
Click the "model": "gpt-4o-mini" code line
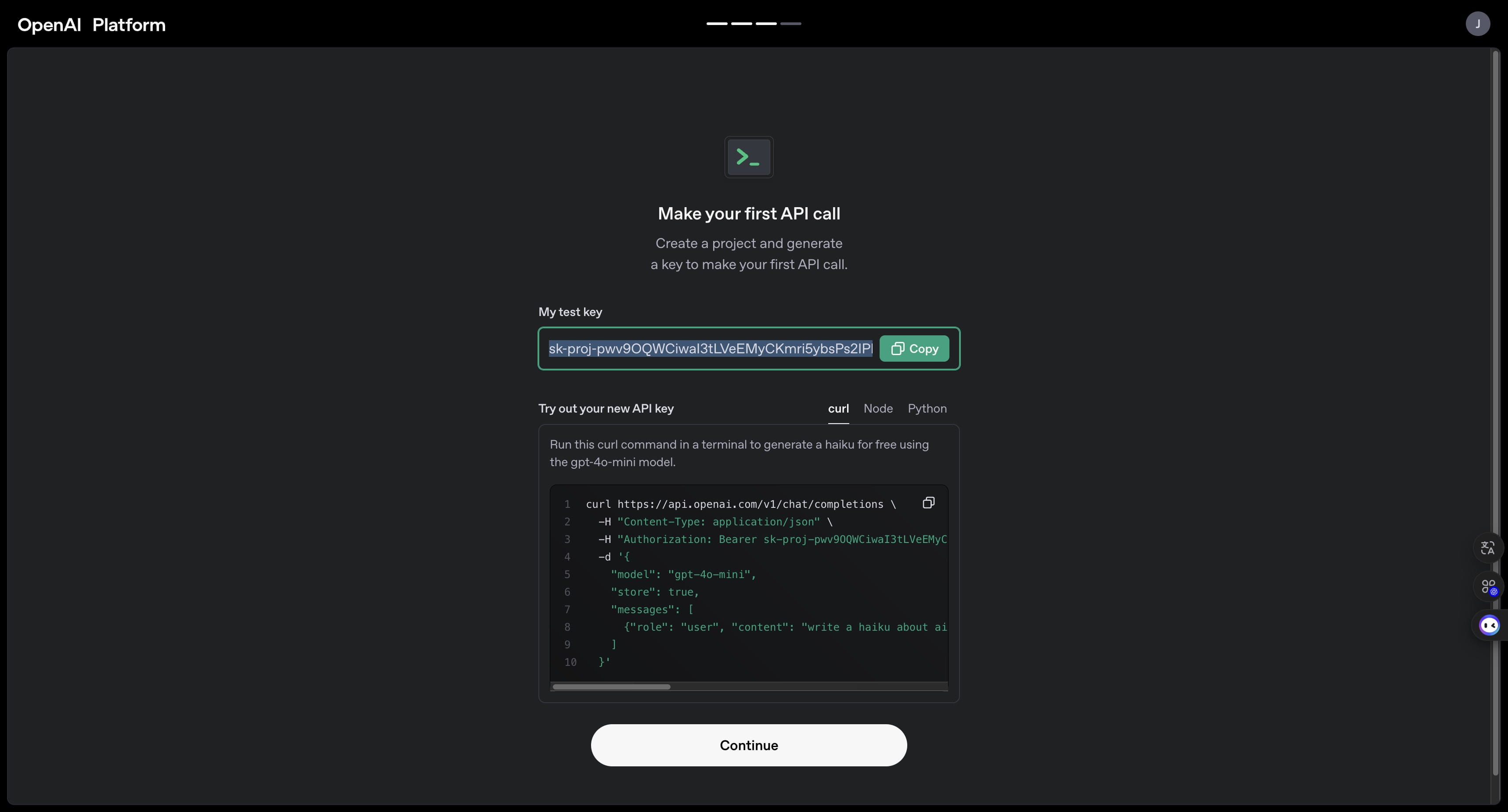(x=683, y=575)
